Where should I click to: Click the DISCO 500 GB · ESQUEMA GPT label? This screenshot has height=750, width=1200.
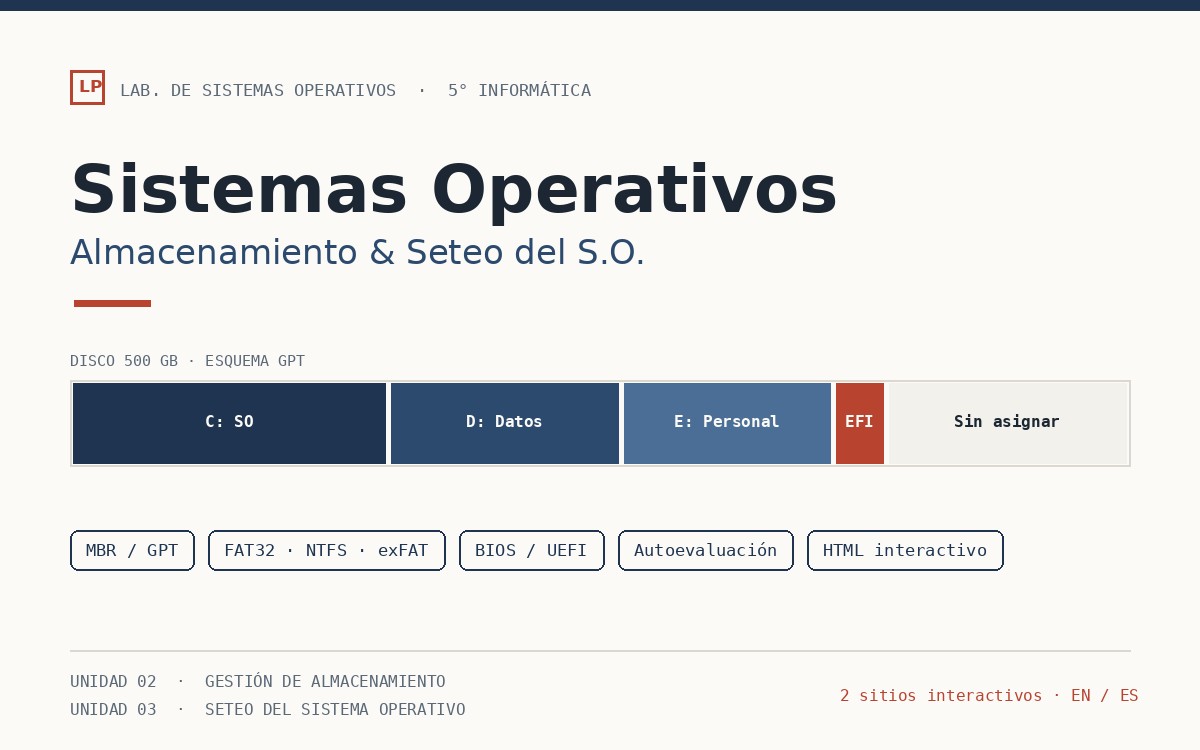187,361
